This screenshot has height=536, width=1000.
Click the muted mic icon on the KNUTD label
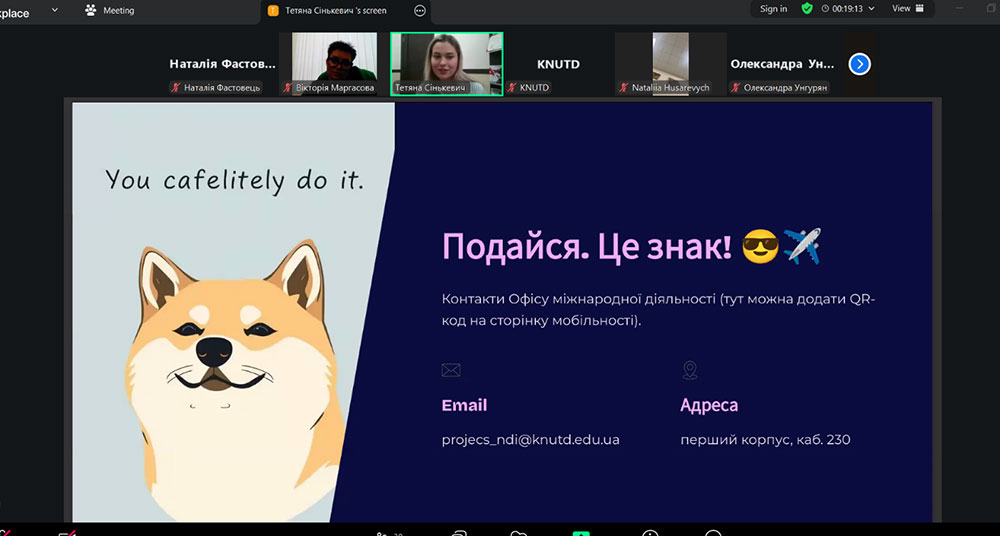[513, 88]
